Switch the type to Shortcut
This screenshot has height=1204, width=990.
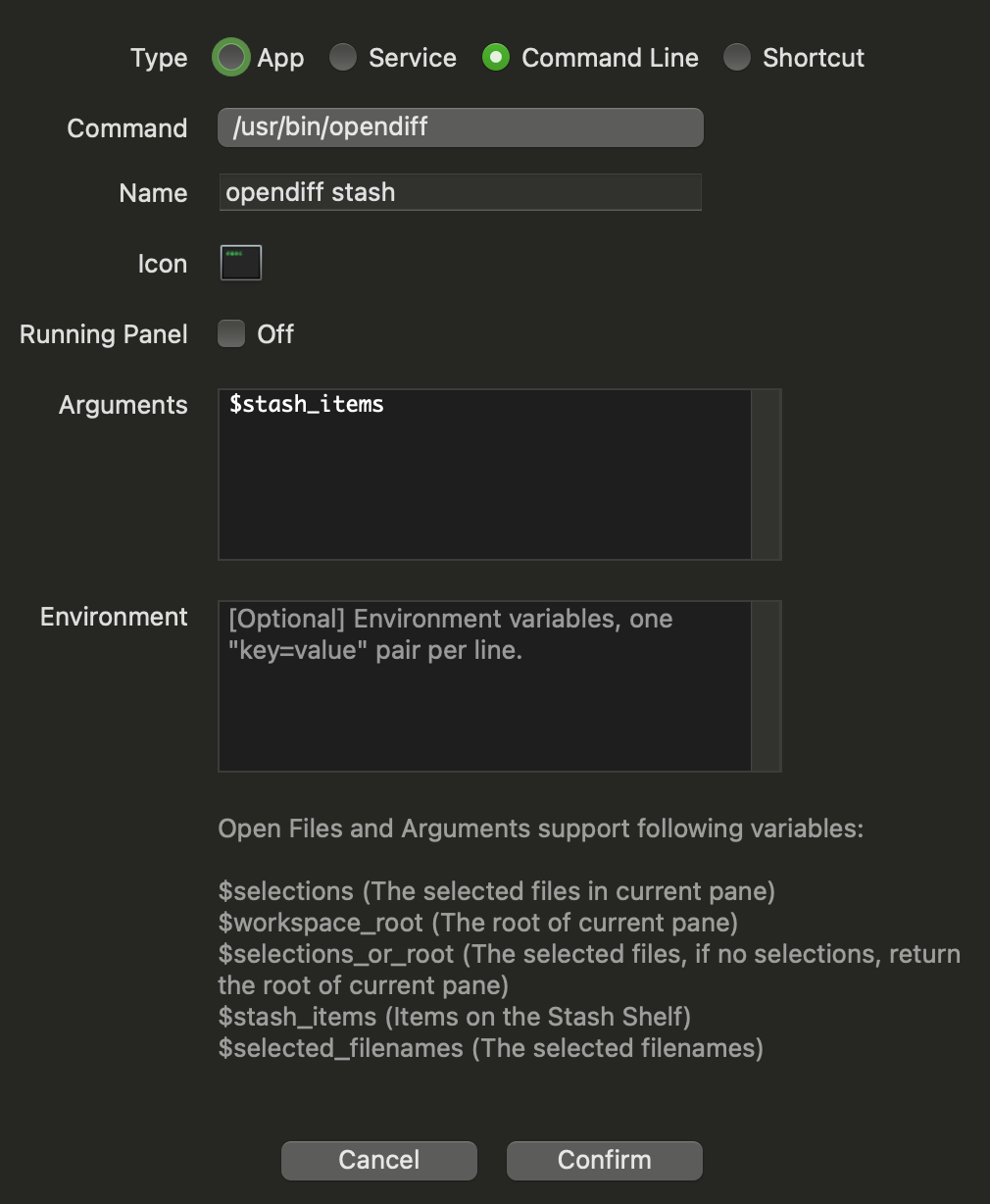pyautogui.click(x=736, y=58)
